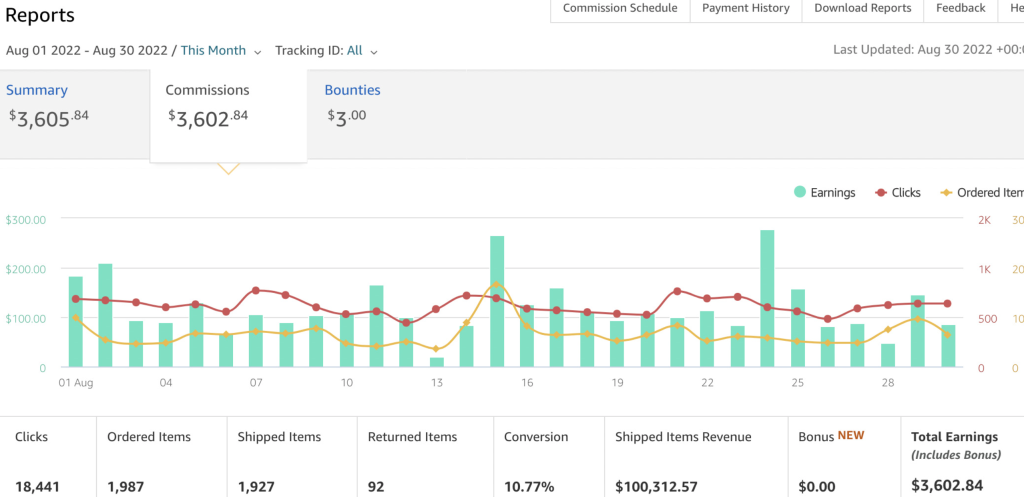Click the Download Reports button
Viewport: 1024px width, 497px height.
coord(862,8)
